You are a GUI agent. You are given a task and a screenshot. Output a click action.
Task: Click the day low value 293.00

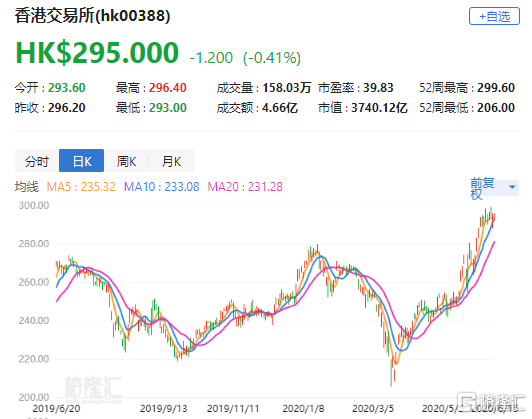tap(168, 108)
